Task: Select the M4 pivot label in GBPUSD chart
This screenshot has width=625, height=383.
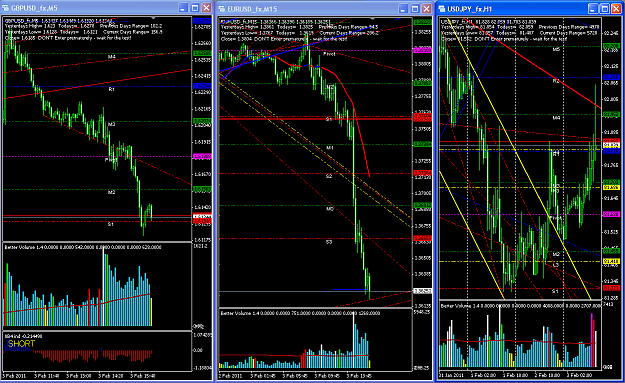Action: [112, 57]
